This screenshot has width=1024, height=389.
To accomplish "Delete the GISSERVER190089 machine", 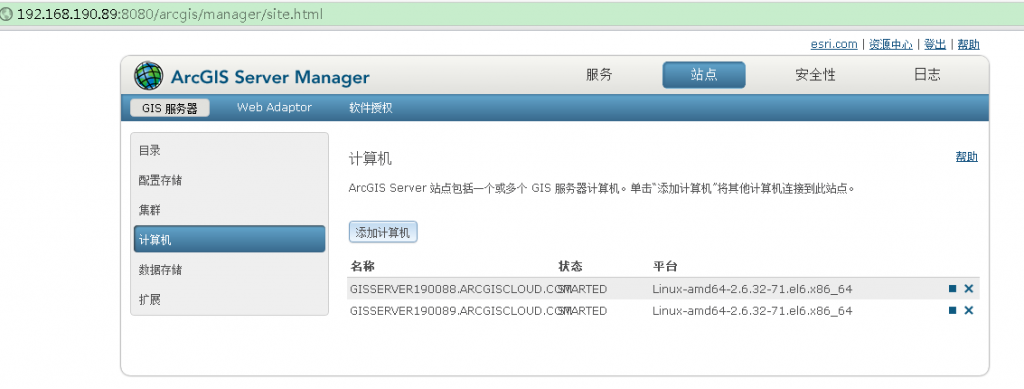I will point(968,311).
